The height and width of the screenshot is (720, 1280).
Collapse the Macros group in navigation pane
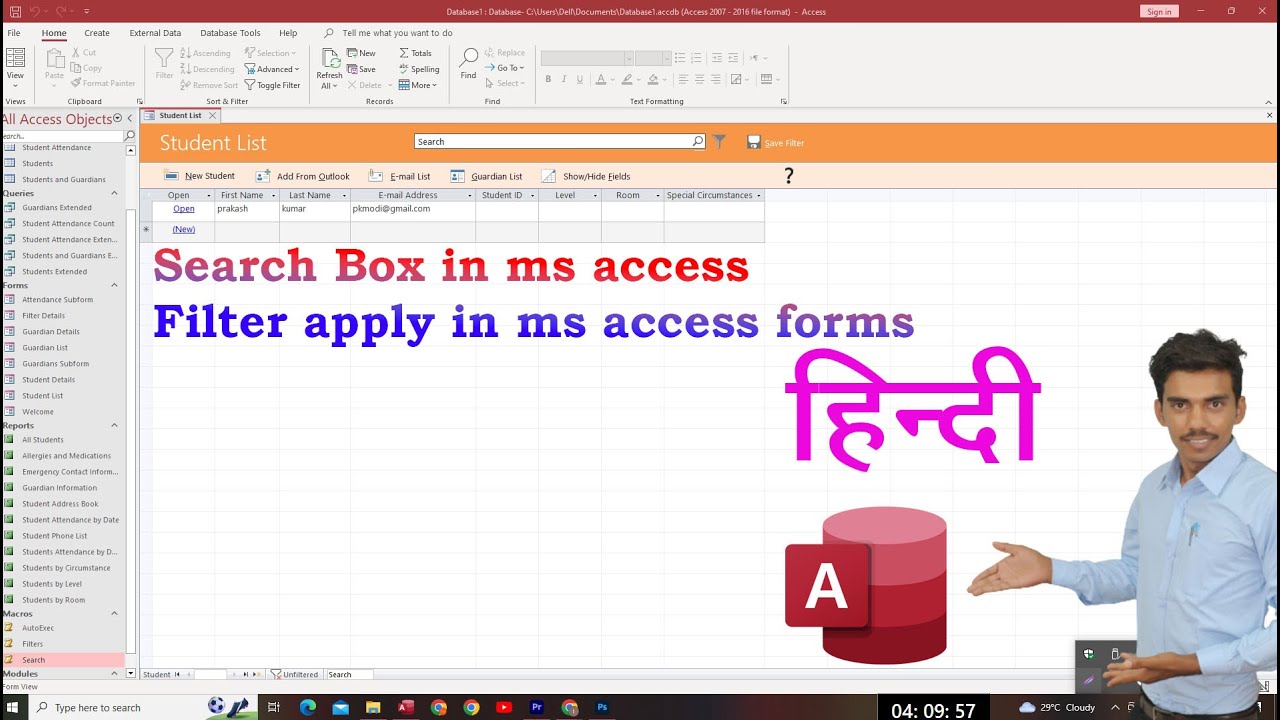(114, 613)
